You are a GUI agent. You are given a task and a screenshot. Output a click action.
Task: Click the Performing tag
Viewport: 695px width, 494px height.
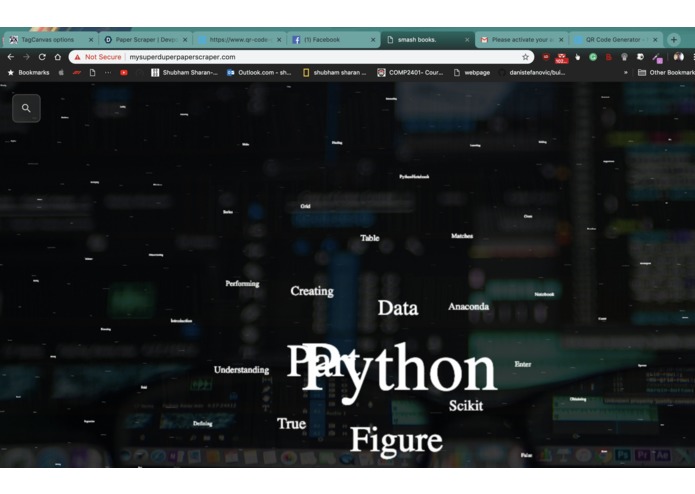[x=242, y=284]
